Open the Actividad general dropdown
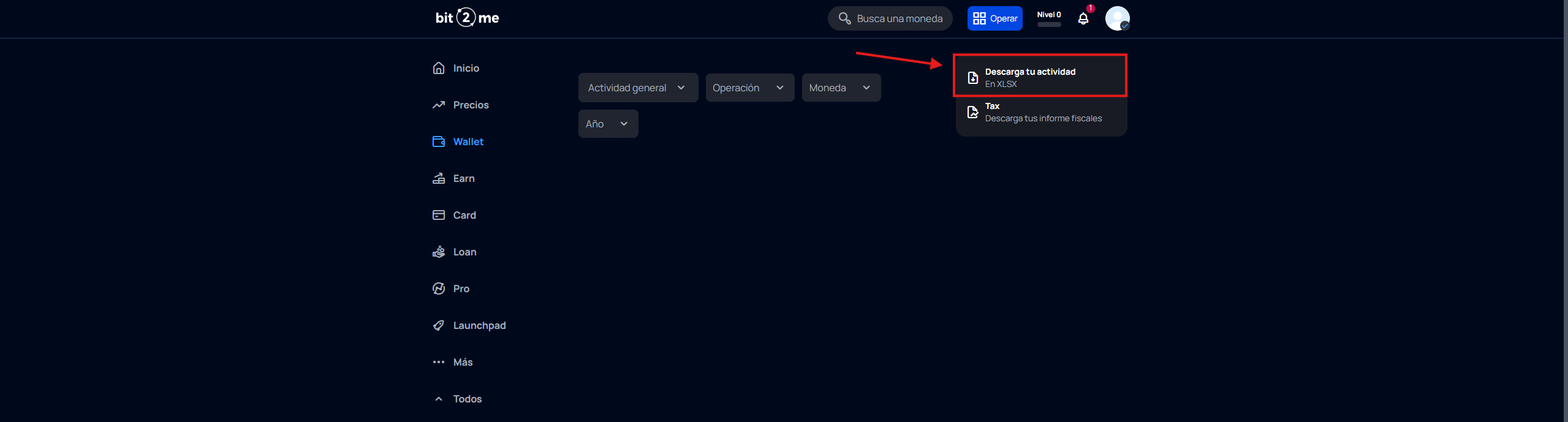Image resolution: width=1568 pixels, height=422 pixels. pos(638,88)
